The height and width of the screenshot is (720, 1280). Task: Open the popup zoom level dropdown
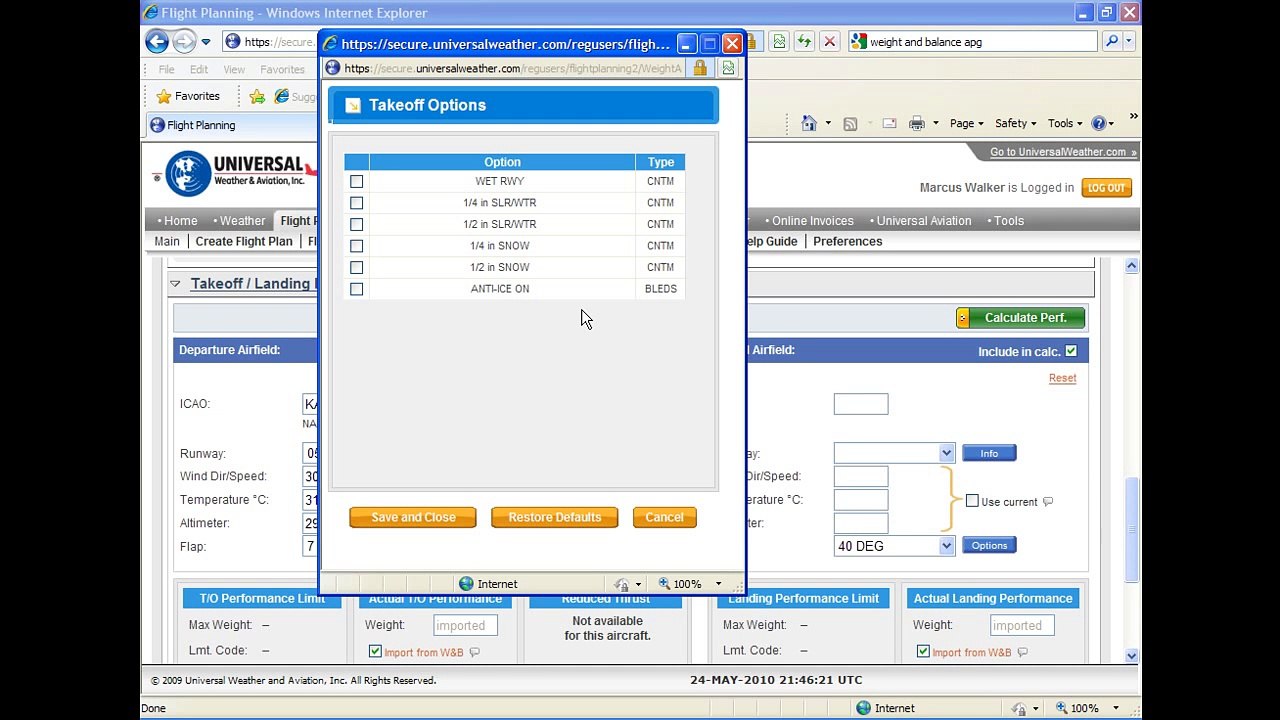(718, 584)
